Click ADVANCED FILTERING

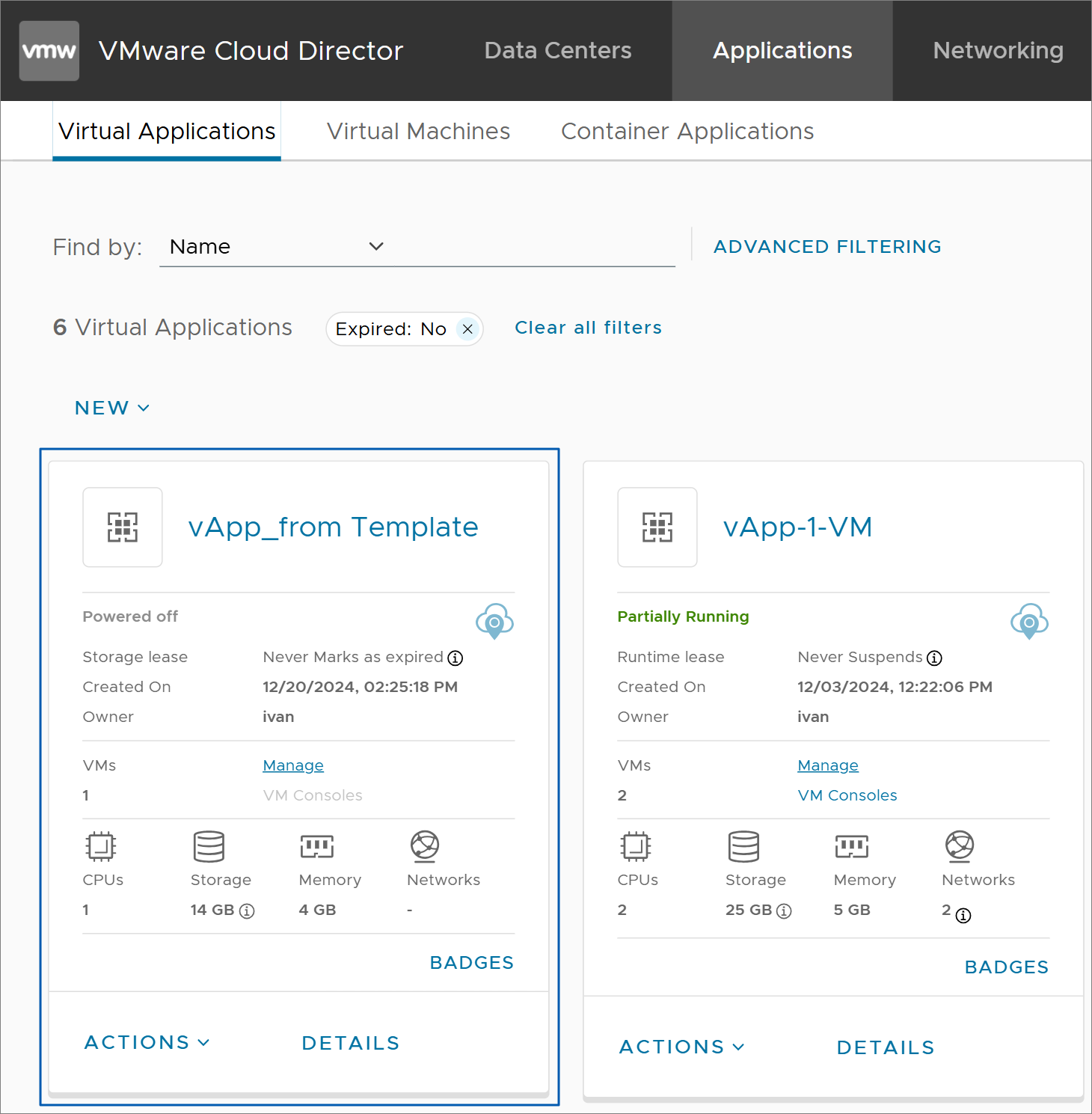click(x=827, y=247)
